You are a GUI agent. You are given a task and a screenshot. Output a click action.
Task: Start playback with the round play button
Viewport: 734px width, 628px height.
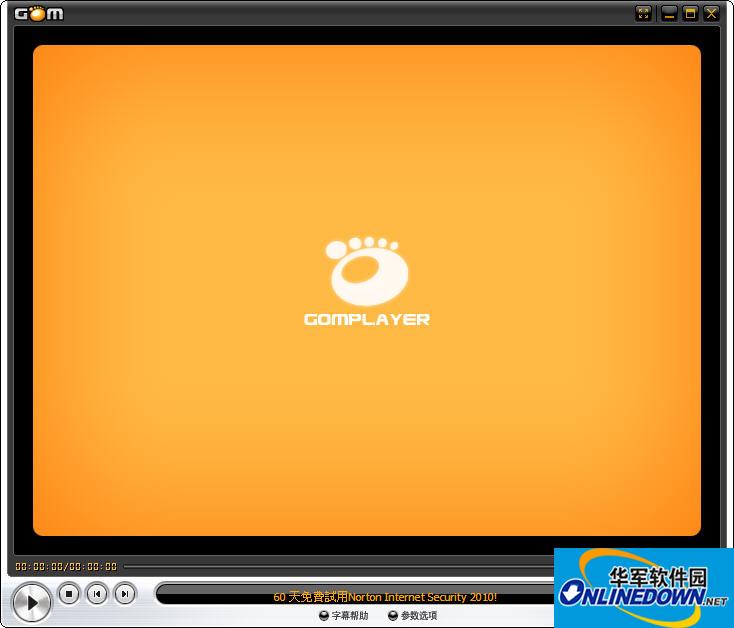pyautogui.click(x=32, y=603)
